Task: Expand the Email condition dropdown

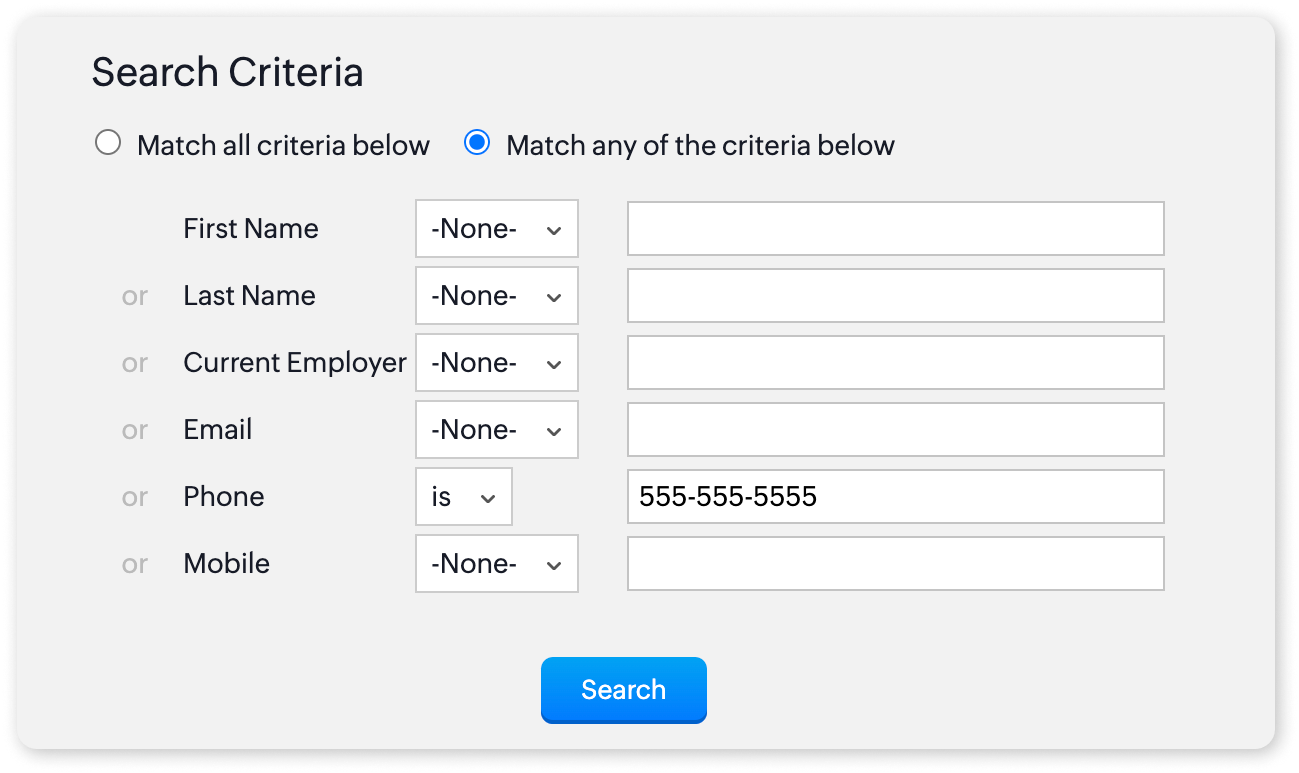Action: point(497,430)
